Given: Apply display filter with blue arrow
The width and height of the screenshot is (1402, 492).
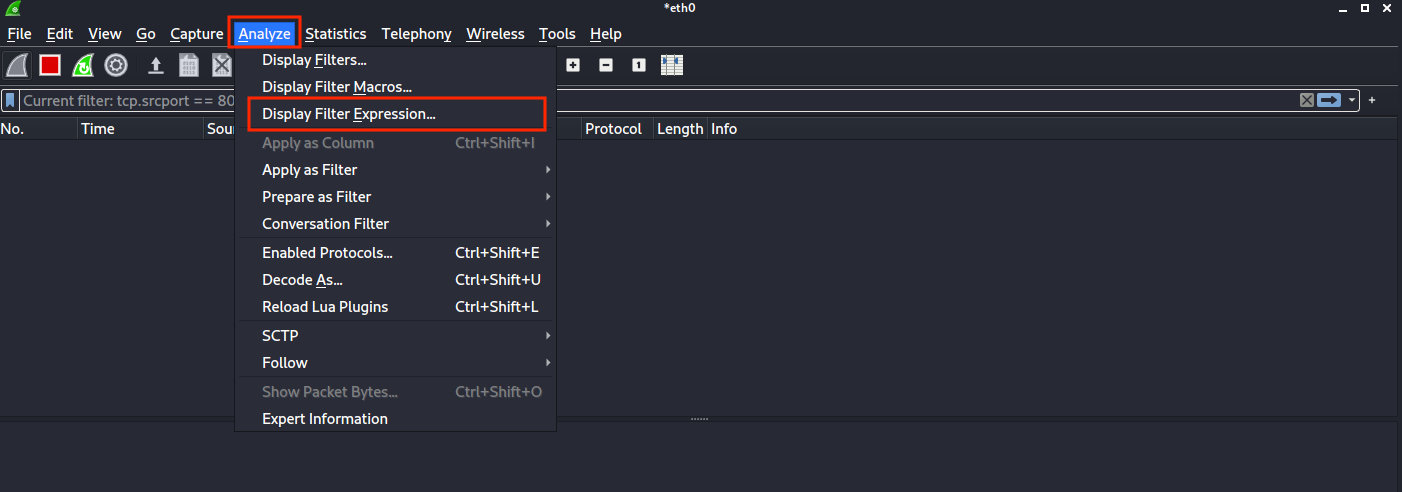Looking at the screenshot, I should [x=1329, y=100].
